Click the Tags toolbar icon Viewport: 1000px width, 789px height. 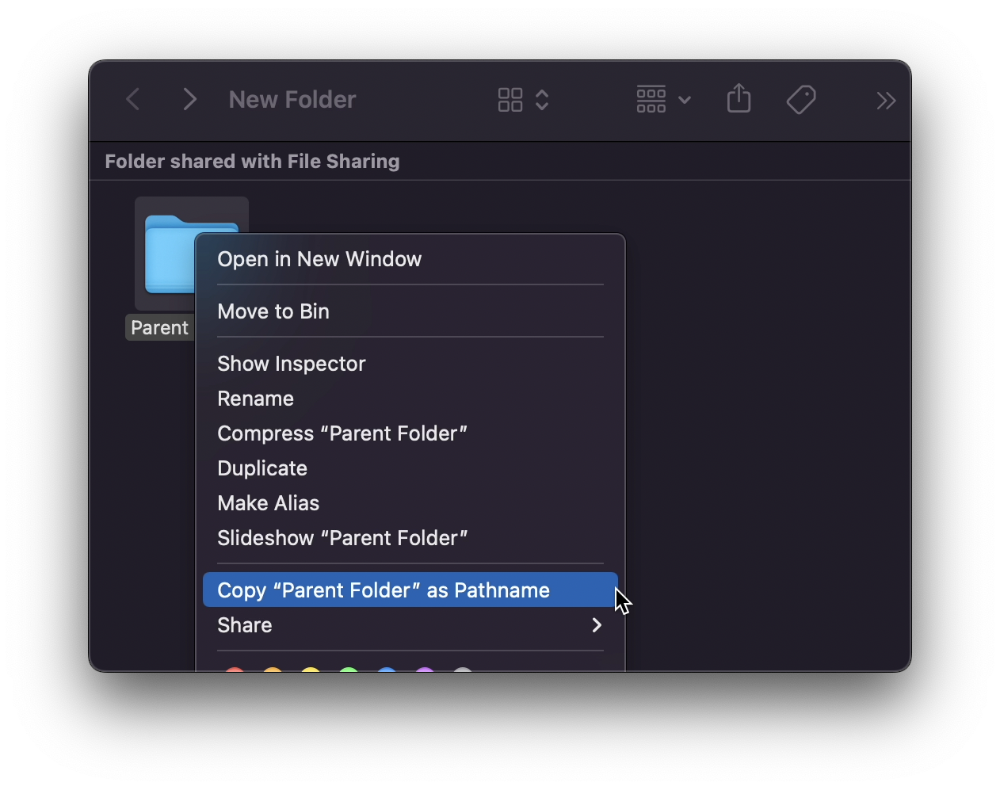tap(801, 100)
